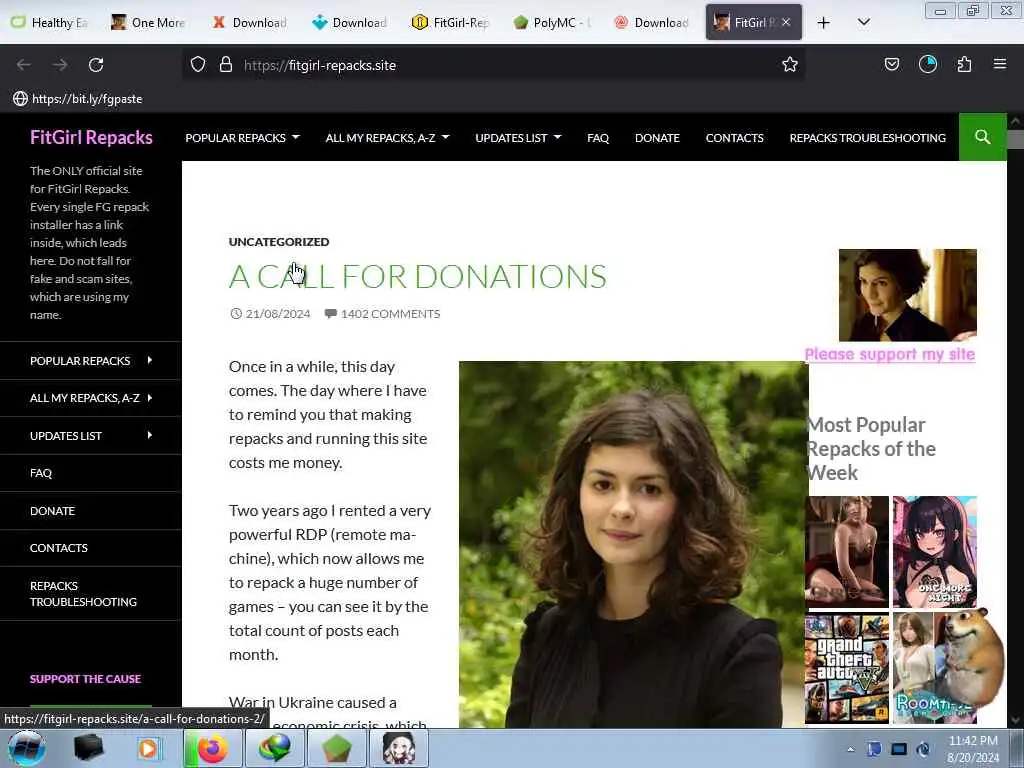Open Donate in the left sidebar
Viewport: 1024px width, 768px height.
[52, 511]
